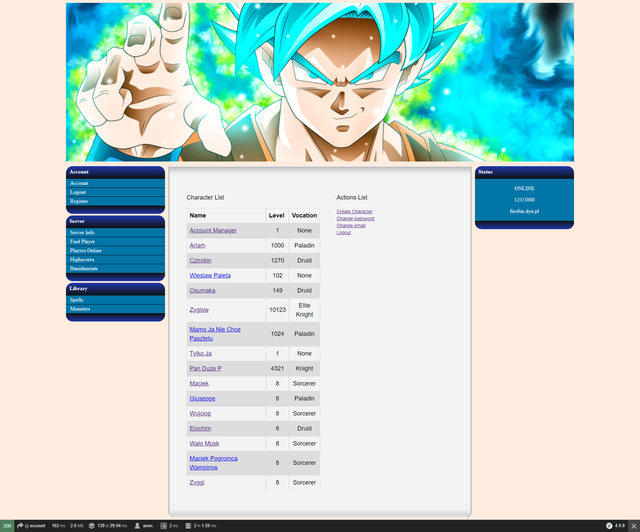Click the Change email link
Screen dimensions: 640x532
pos(351,225)
